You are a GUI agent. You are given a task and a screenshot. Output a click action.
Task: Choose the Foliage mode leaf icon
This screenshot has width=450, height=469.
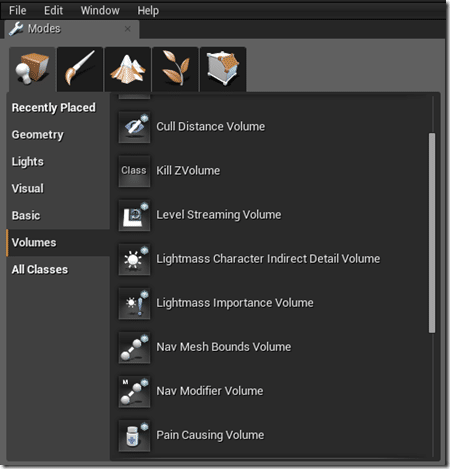click(x=175, y=69)
